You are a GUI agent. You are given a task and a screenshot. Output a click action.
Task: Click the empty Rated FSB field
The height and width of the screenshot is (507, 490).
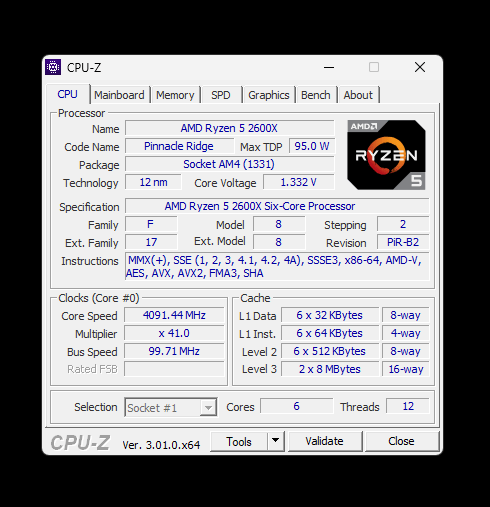[x=174, y=369]
